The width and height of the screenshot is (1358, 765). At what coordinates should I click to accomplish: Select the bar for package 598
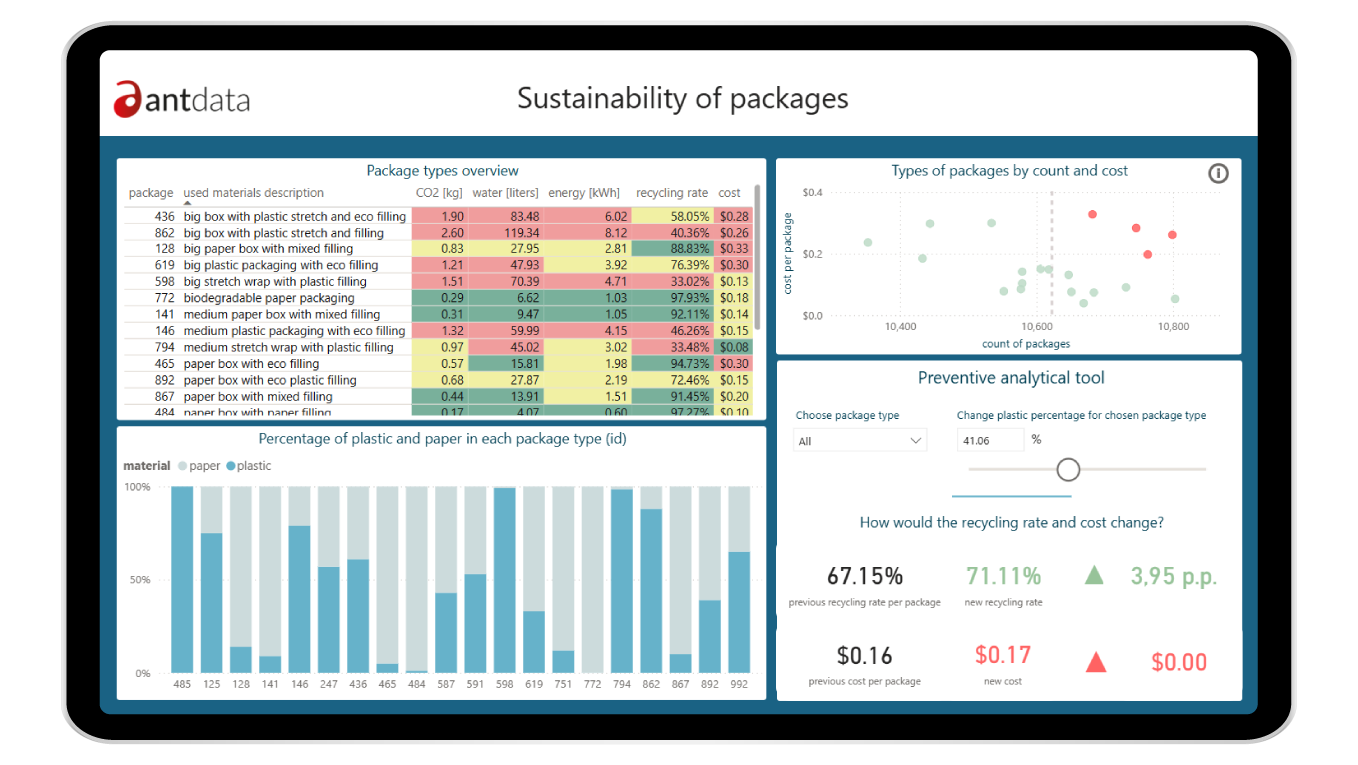click(505, 580)
